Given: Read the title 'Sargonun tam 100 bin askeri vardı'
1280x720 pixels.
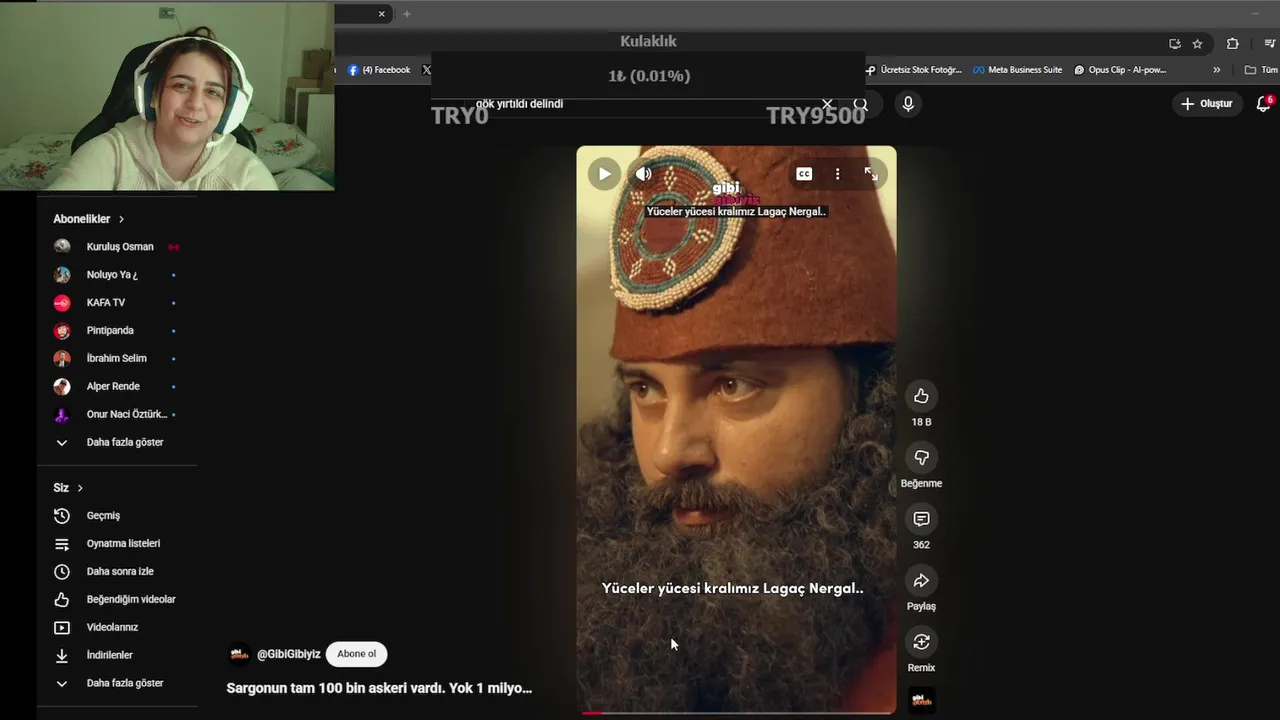Looking at the screenshot, I should click(379, 688).
